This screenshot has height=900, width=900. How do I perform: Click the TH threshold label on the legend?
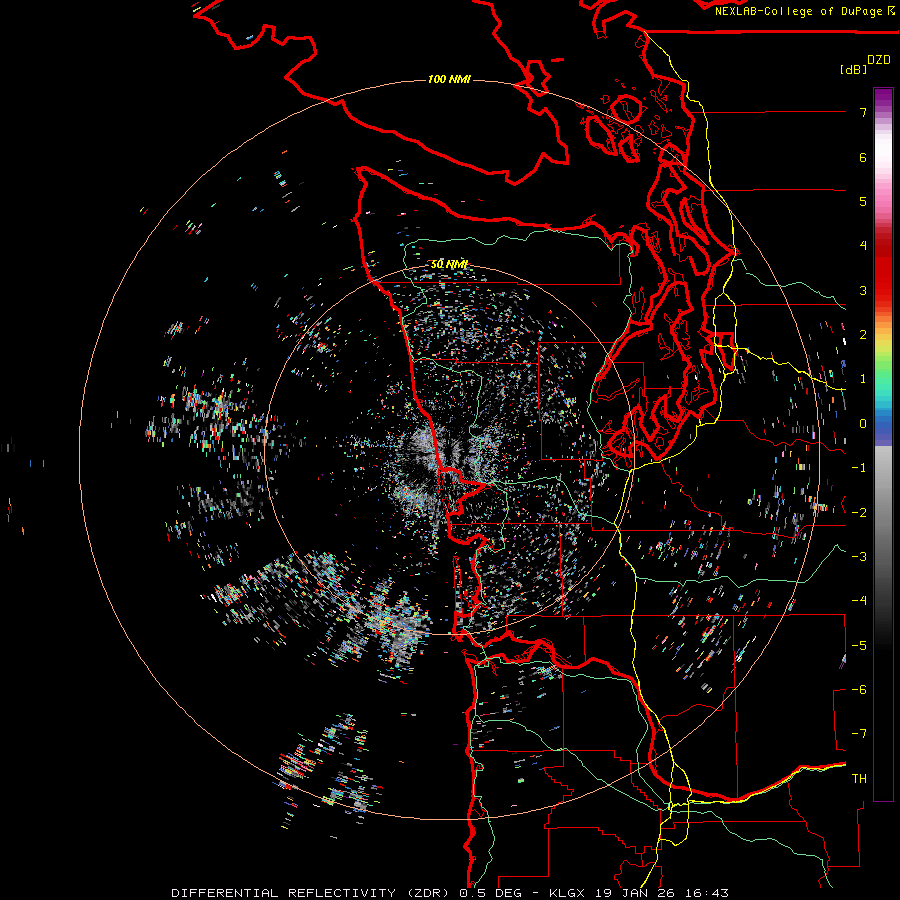(x=859, y=778)
